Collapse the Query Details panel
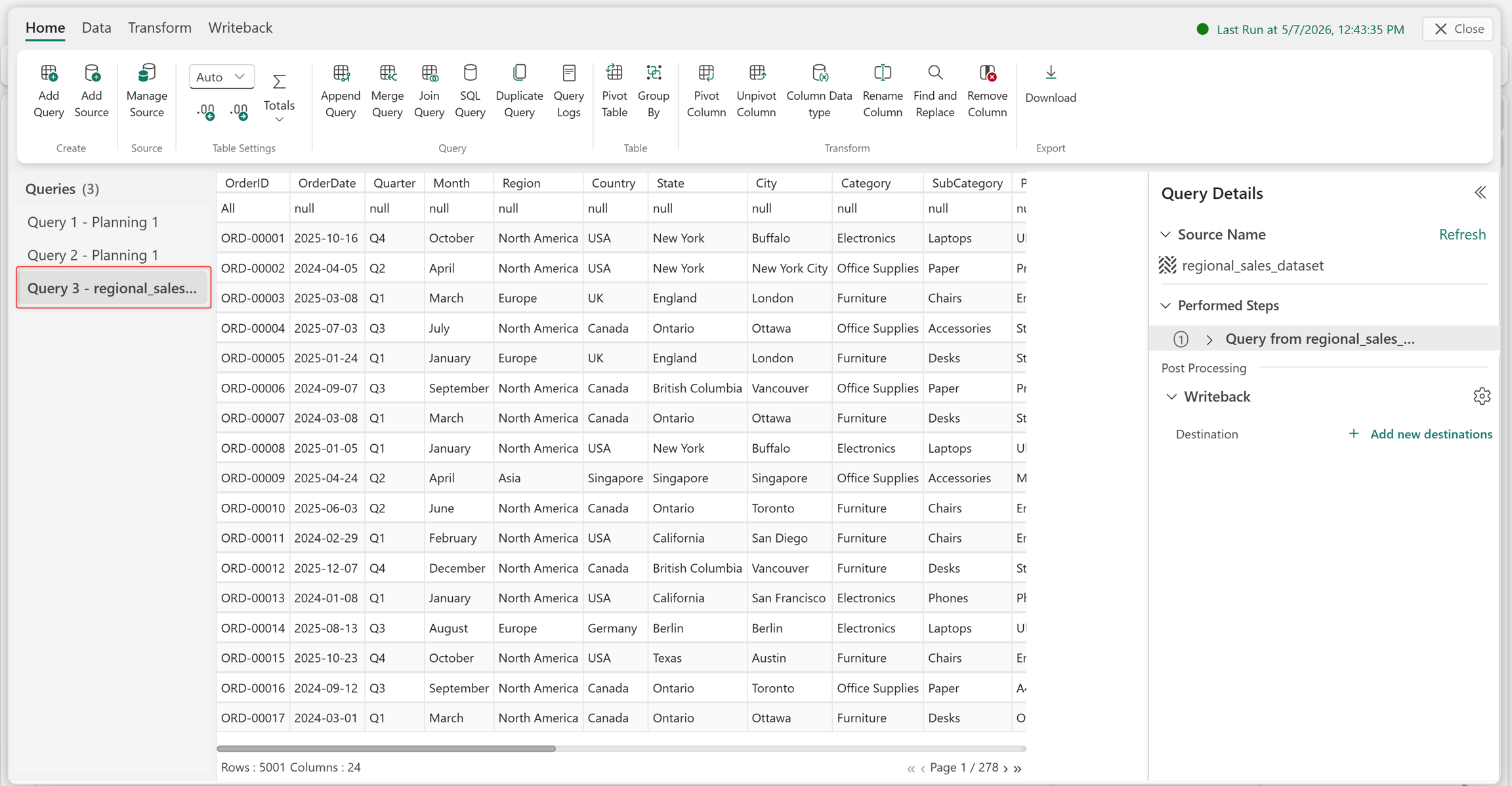 tap(1480, 193)
